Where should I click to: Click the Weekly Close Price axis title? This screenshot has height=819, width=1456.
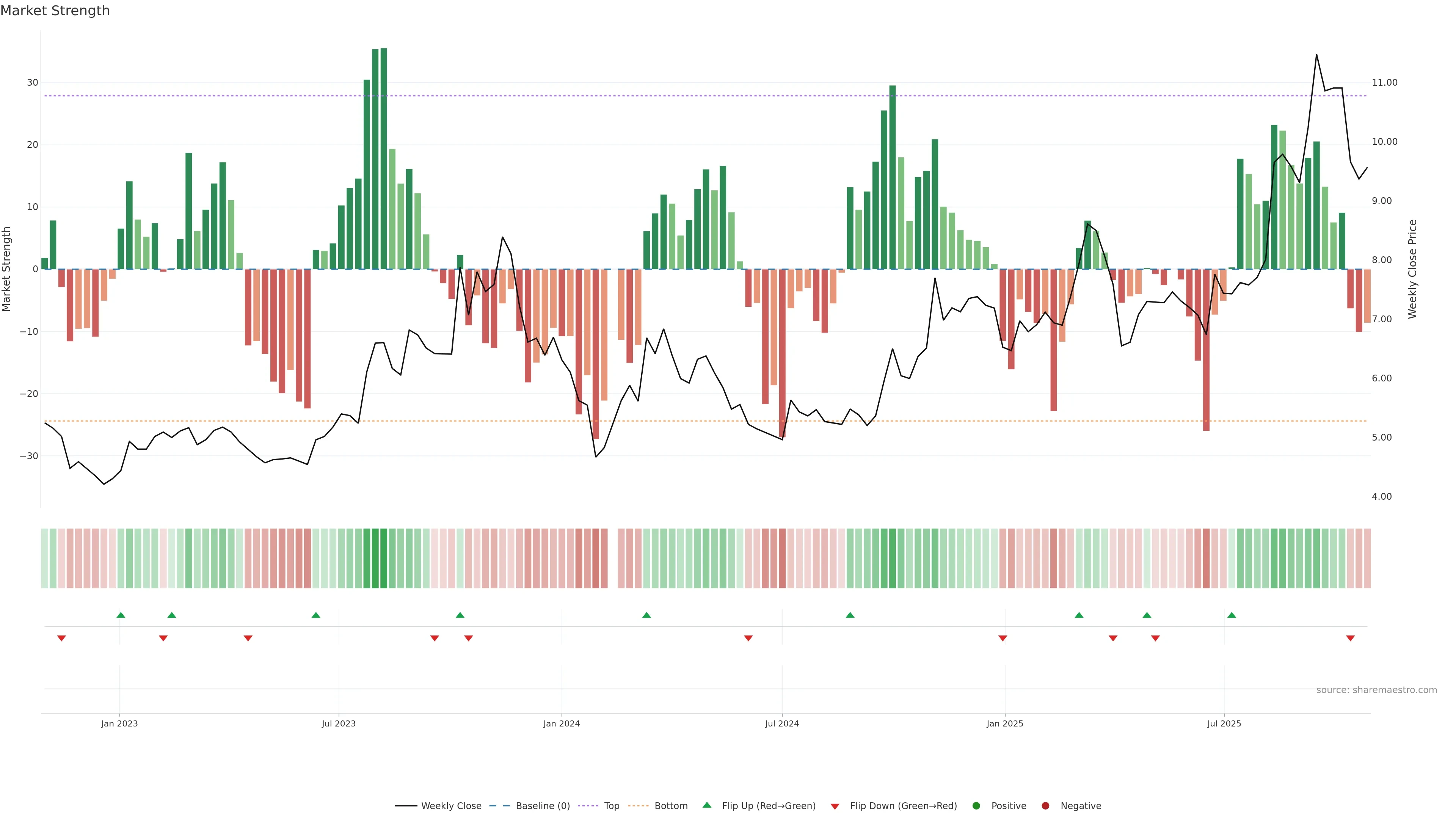pos(1412,269)
